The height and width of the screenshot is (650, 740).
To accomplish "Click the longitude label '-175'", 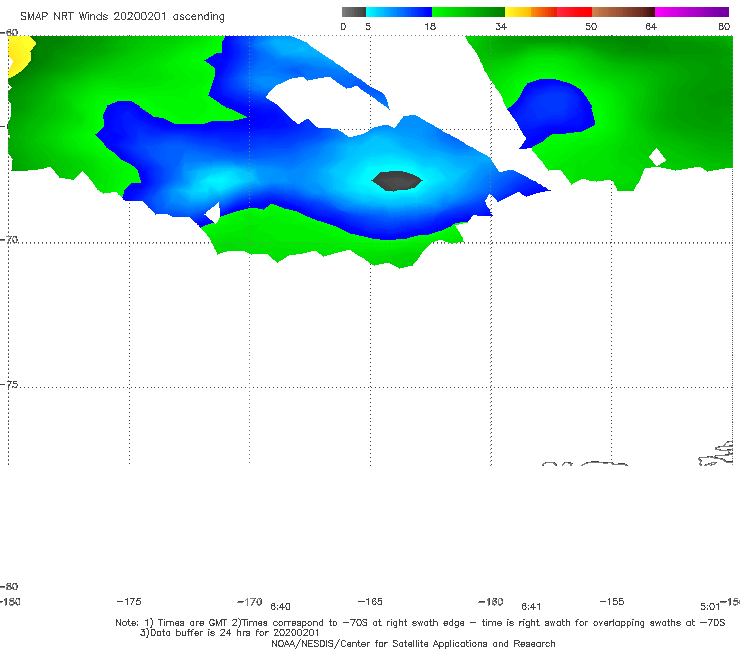I will [129, 601].
